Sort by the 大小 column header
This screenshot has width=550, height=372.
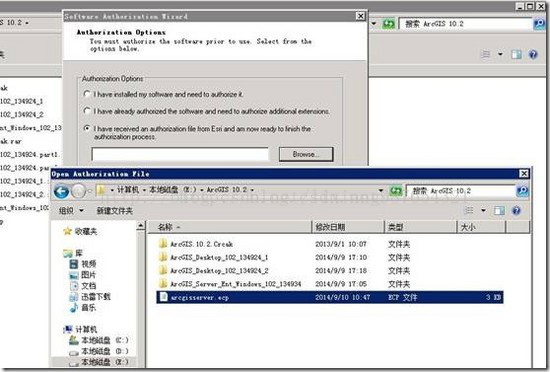(481, 227)
